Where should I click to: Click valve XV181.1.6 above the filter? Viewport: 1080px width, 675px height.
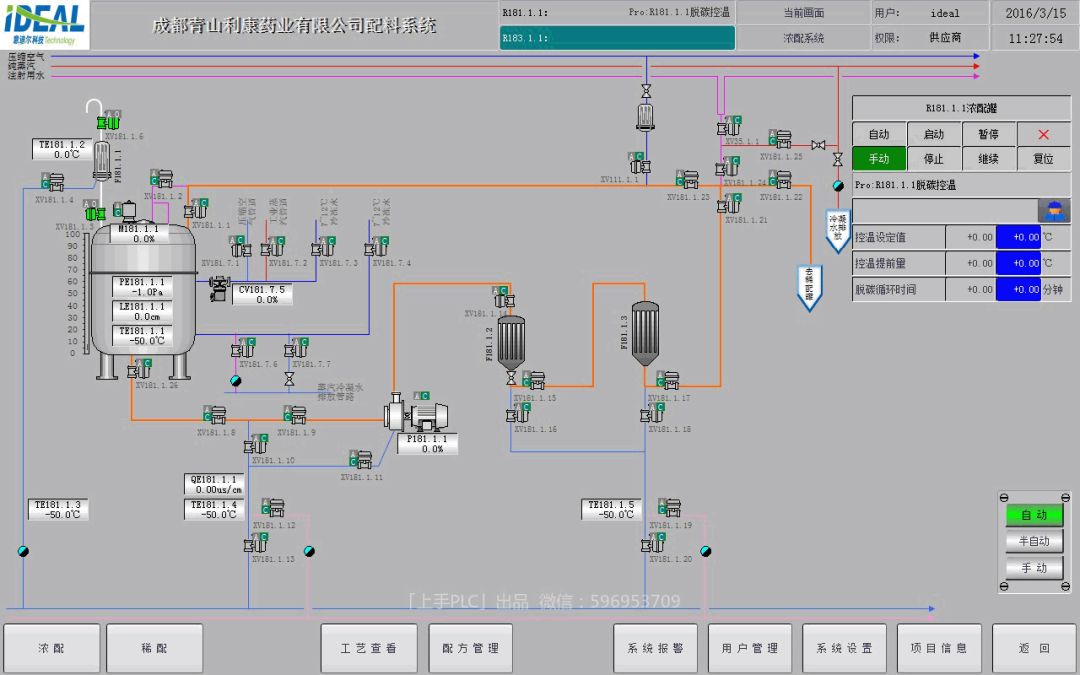[108, 122]
